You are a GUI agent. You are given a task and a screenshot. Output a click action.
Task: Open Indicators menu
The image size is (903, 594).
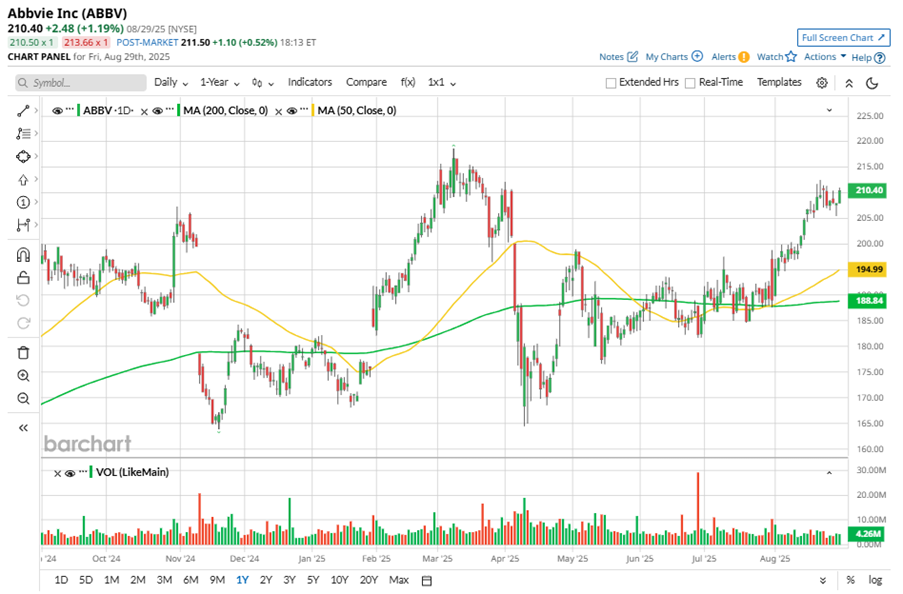[310, 82]
